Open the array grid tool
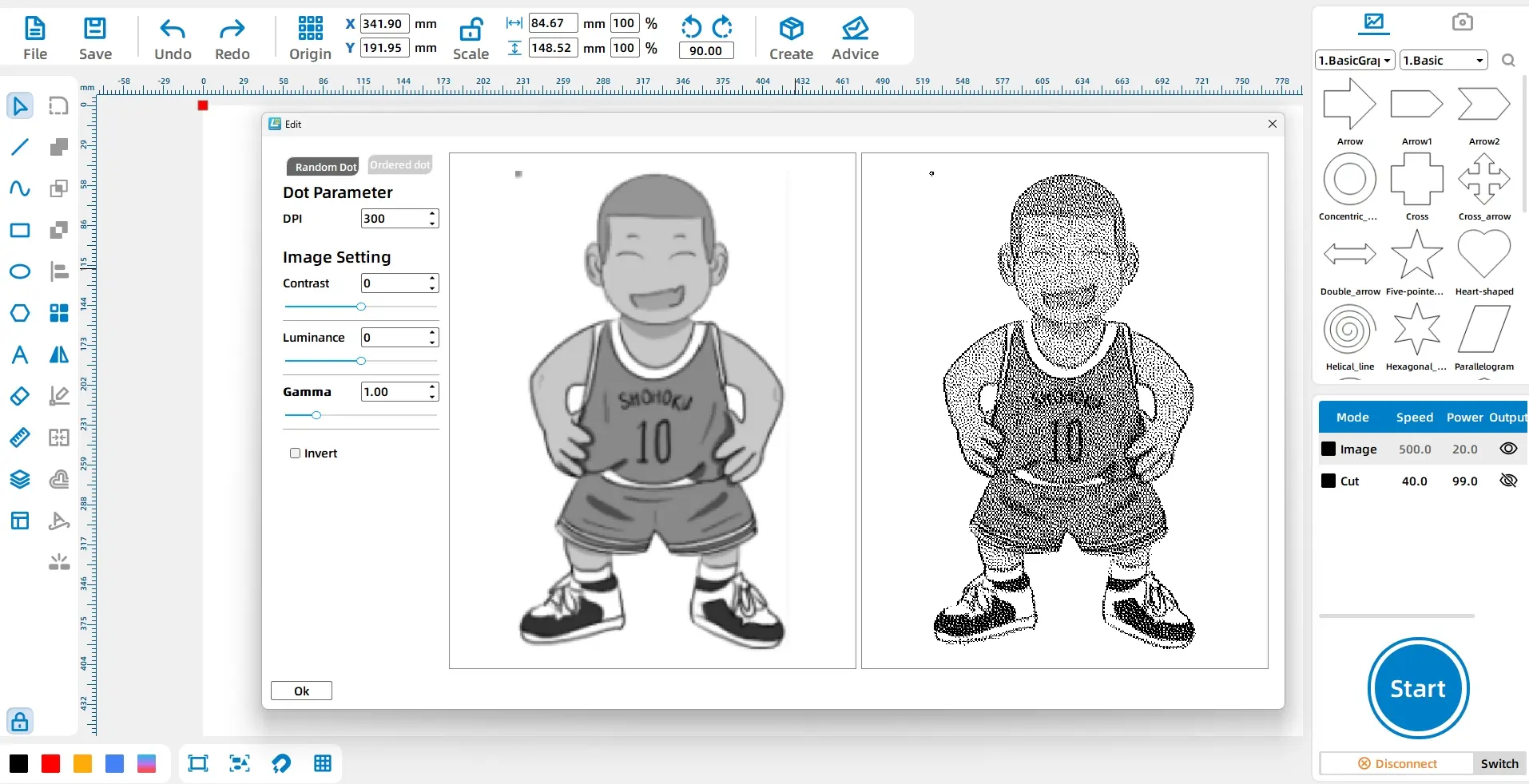The image size is (1529, 784). tap(59, 313)
